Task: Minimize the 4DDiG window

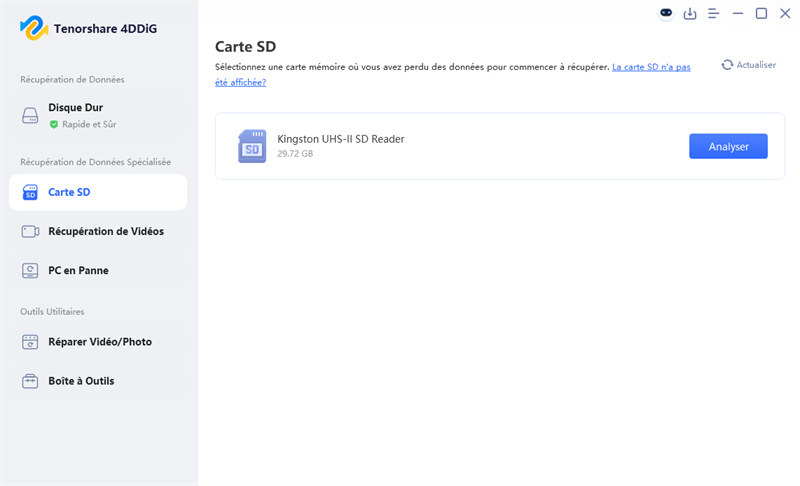Action: point(738,13)
